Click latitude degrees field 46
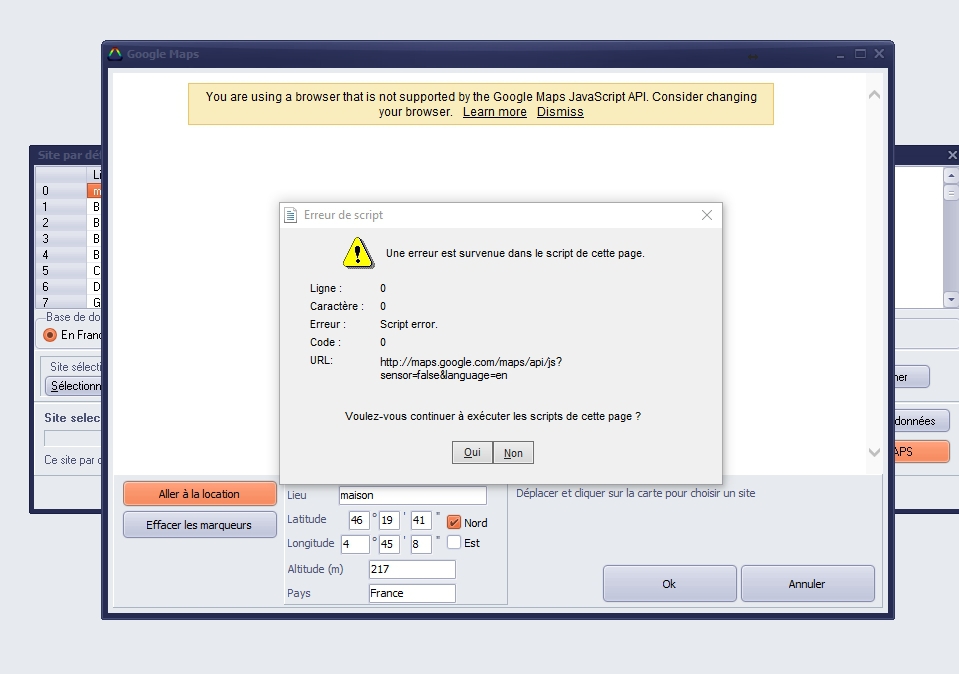 click(x=359, y=520)
